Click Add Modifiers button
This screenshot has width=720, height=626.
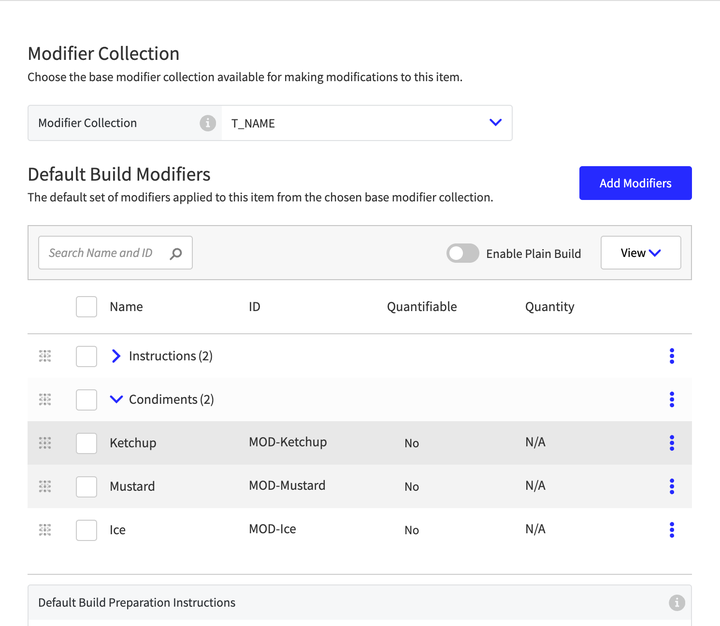tap(635, 183)
